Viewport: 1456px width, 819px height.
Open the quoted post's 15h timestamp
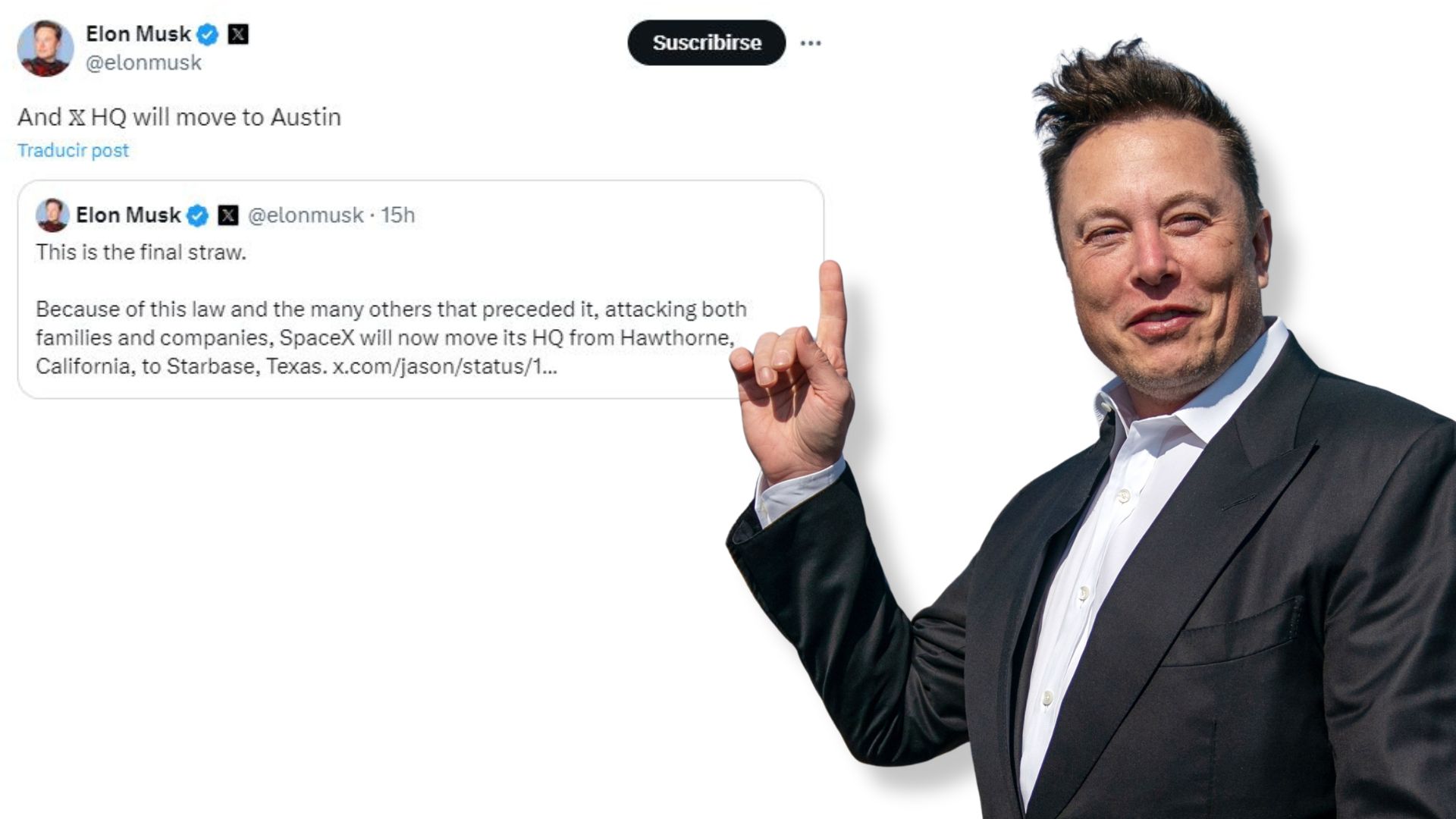[397, 215]
